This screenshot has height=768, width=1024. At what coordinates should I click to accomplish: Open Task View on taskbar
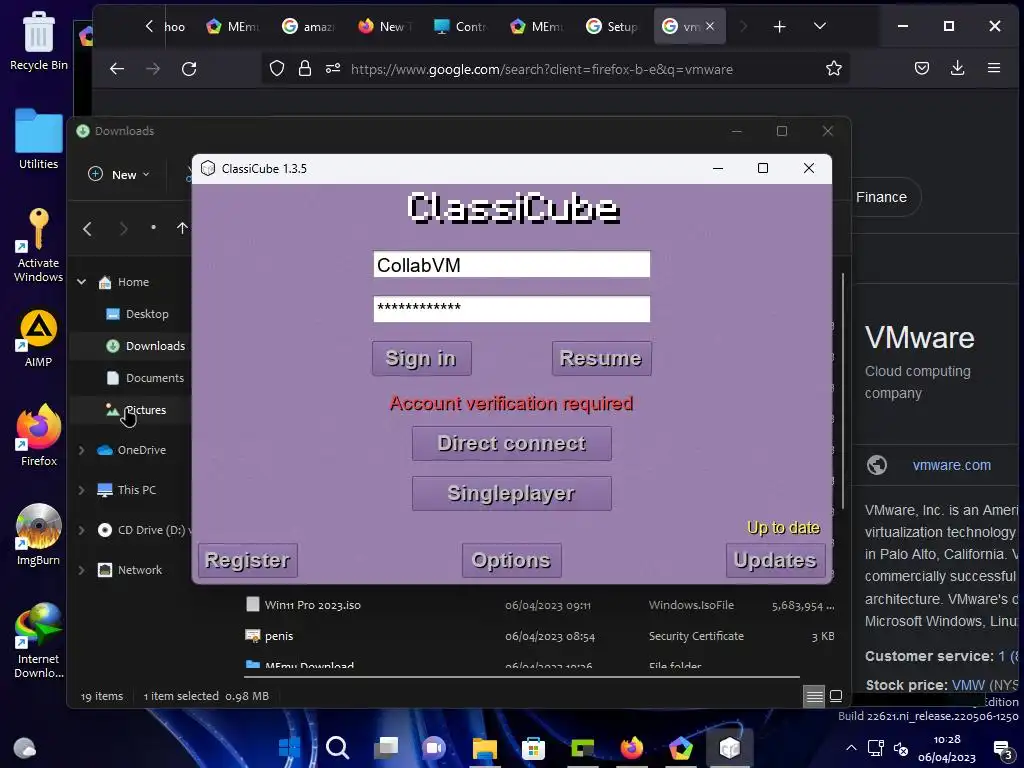point(387,747)
